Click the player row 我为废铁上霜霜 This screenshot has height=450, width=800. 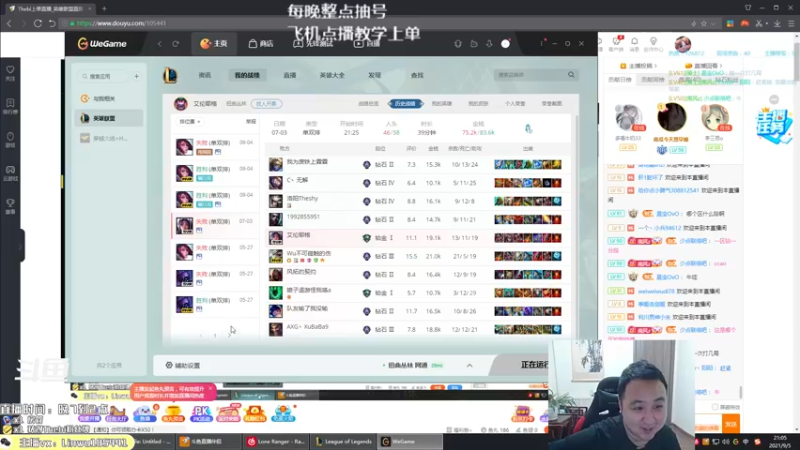tap(417, 164)
